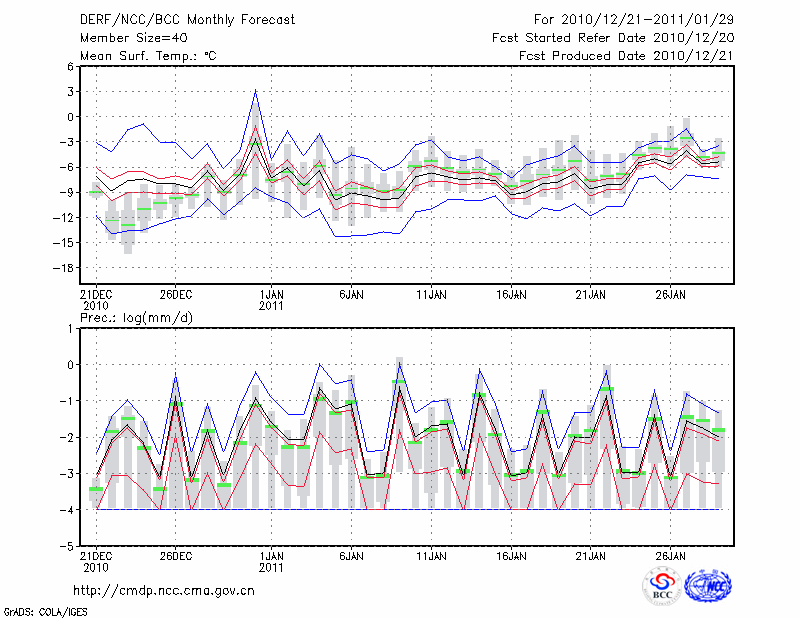Click 16JAN tick below precipitation chart

(x=511, y=555)
